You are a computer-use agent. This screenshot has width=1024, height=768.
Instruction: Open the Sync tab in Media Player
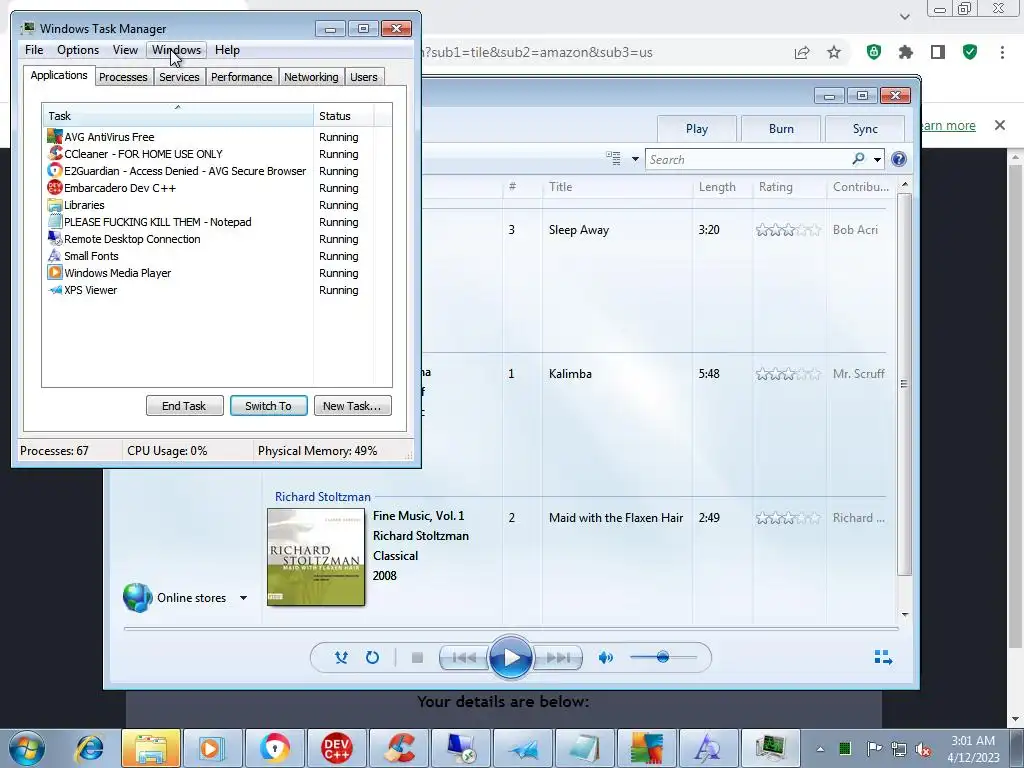[x=865, y=129]
